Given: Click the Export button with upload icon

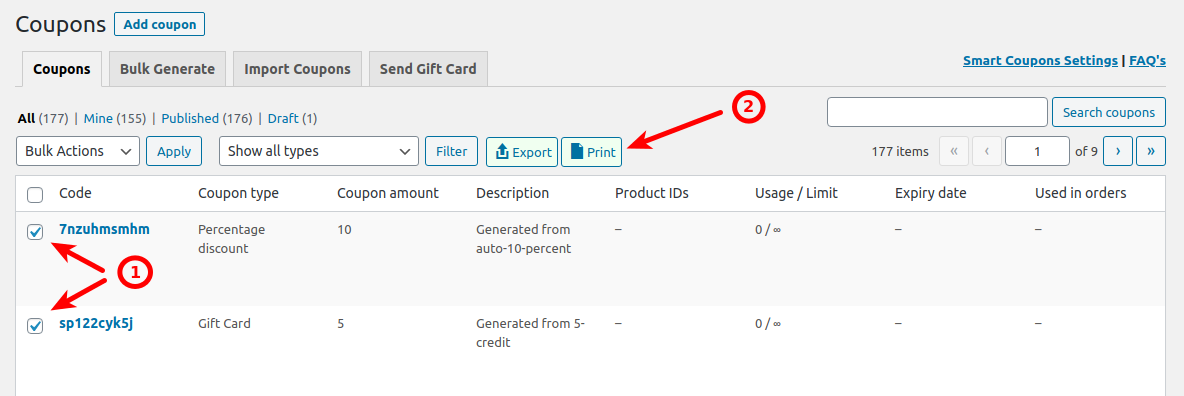Looking at the screenshot, I should point(522,152).
